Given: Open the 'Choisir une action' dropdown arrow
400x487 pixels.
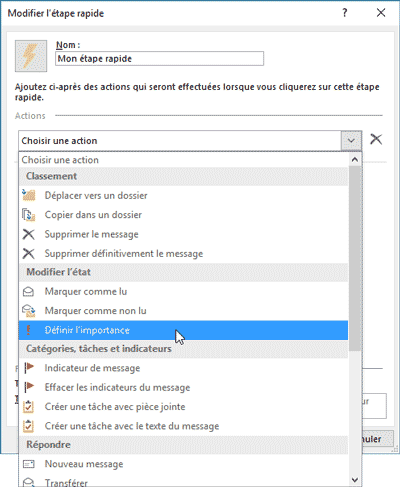Looking at the screenshot, I should pos(351,141).
